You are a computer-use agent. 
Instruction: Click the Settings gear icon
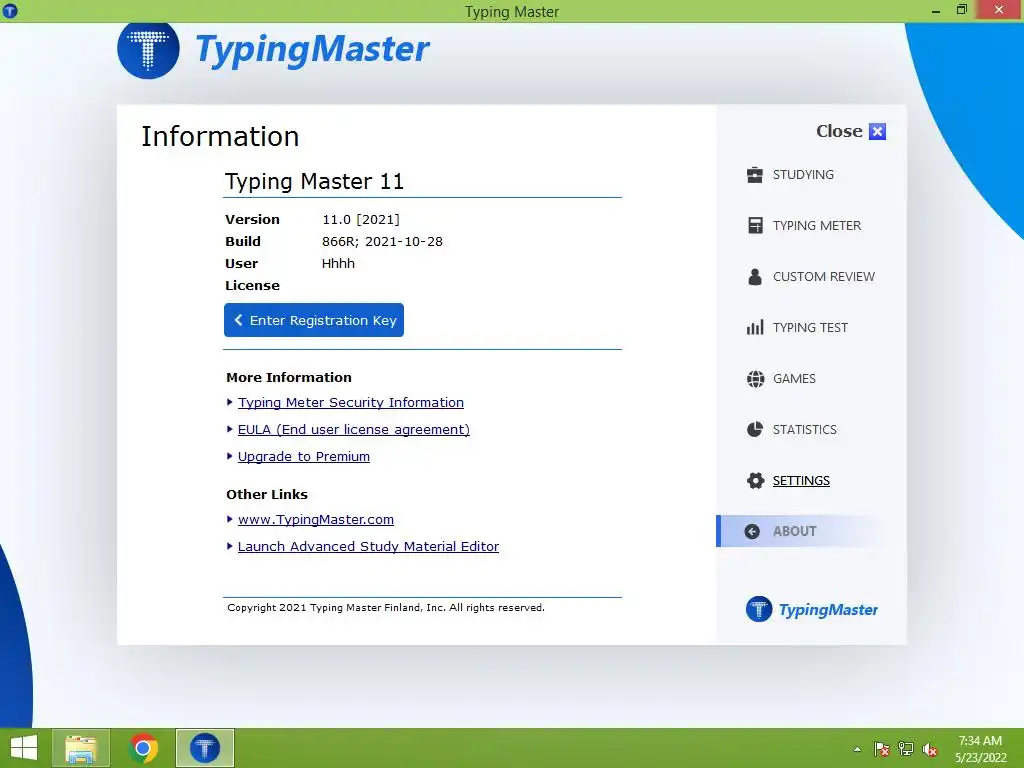click(x=756, y=481)
